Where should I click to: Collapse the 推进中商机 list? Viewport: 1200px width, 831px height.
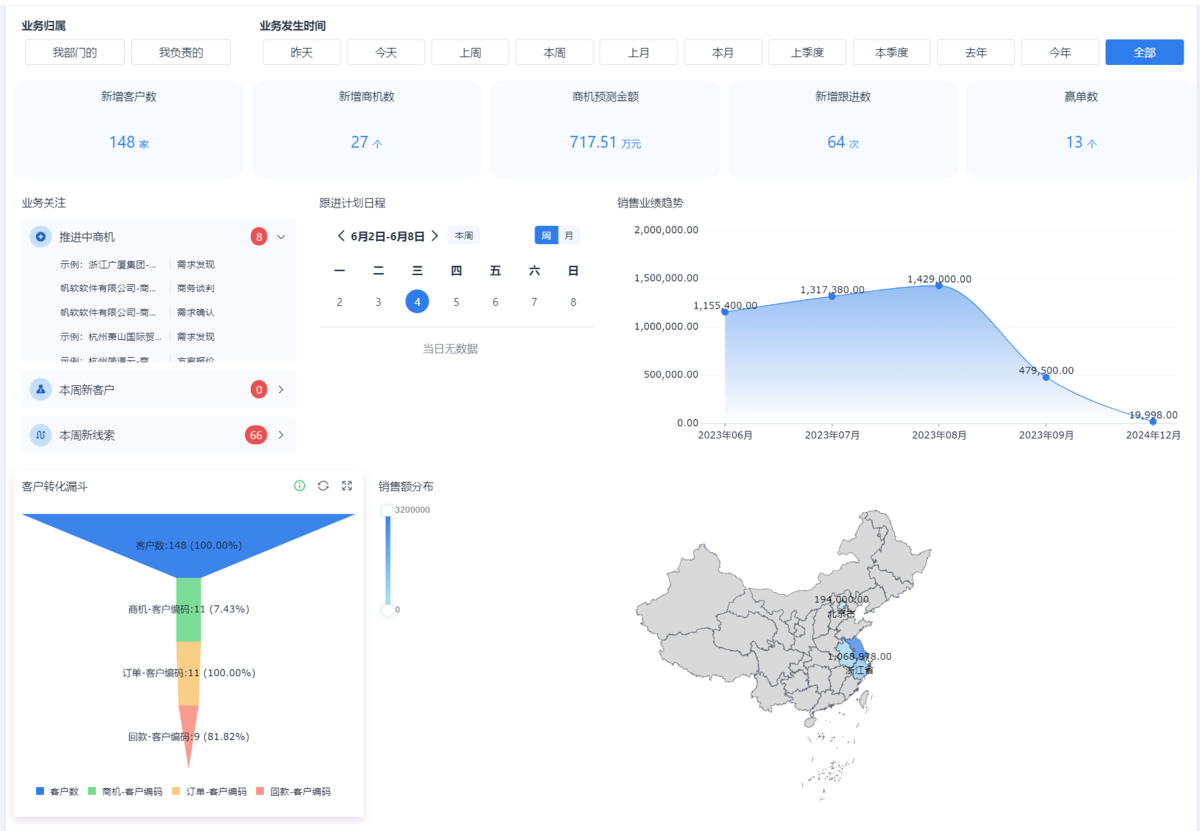[x=281, y=237]
